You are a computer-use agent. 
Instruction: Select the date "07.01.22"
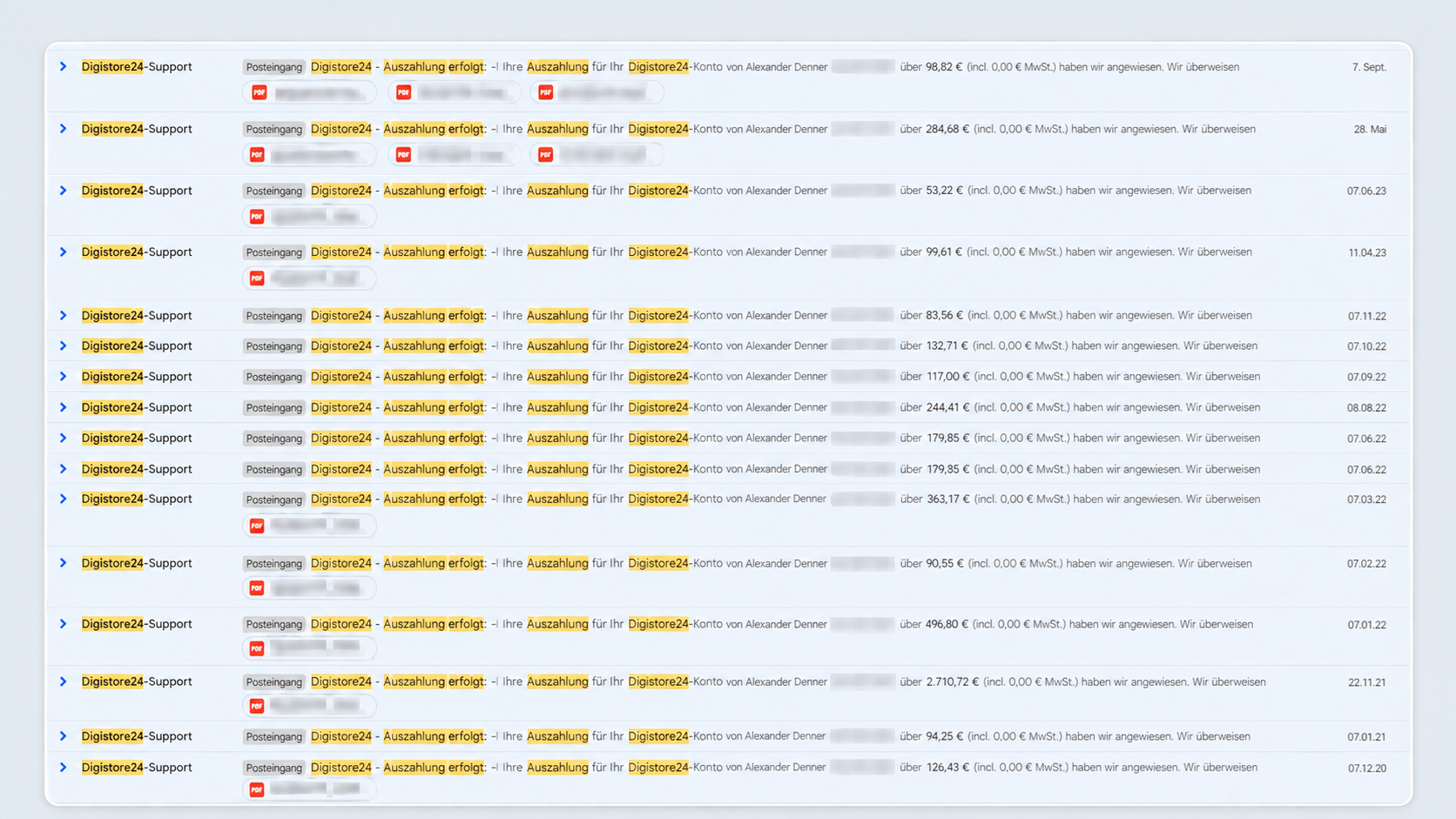tap(1366, 625)
